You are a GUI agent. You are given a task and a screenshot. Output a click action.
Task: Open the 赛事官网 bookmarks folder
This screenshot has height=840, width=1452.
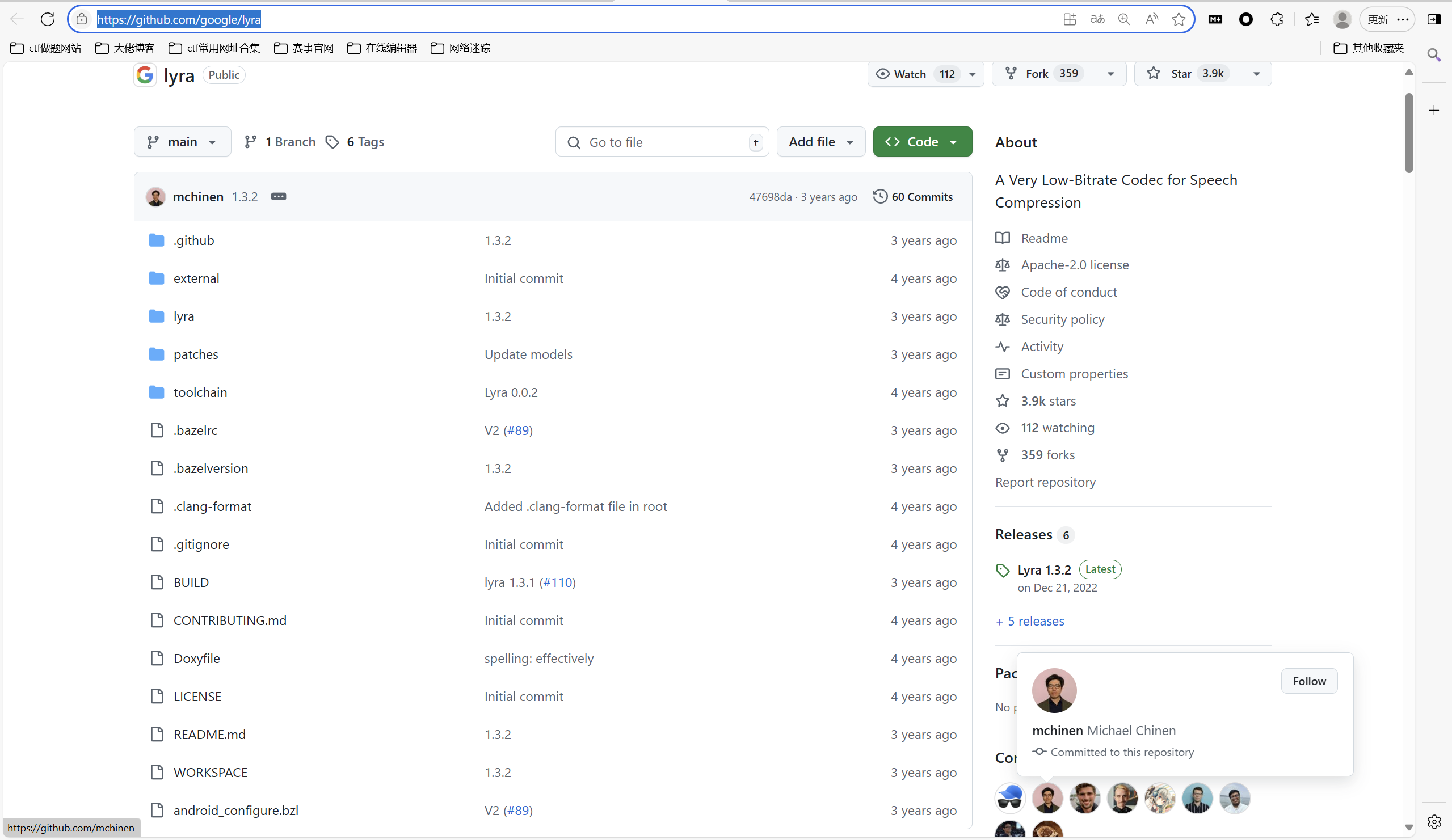pyautogui.click(x=304, y=48)
